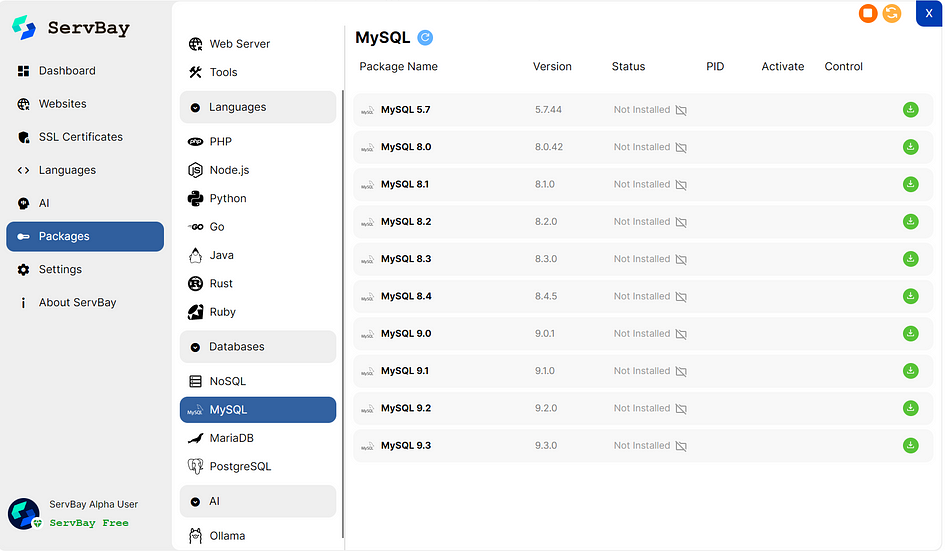Screen dimensions: 945x551
Task: Open the Languages page in the main sidebar
Action: point(85,170)
